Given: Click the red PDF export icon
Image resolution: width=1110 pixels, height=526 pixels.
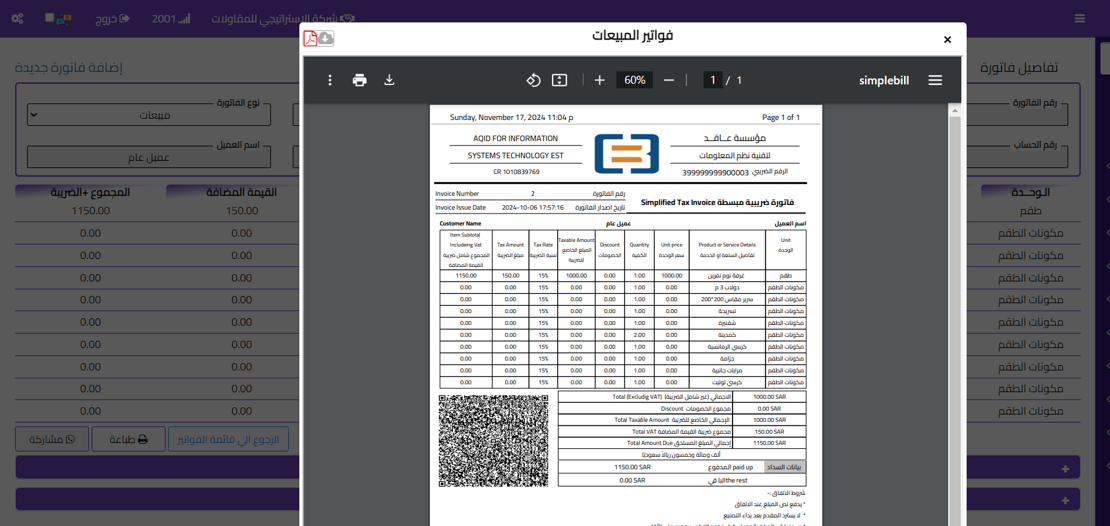Looking at the screenshot, I should [x=310, y=38].
